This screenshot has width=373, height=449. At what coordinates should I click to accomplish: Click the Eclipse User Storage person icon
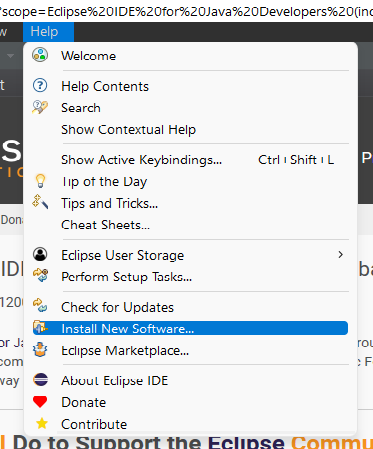point(40,254)
